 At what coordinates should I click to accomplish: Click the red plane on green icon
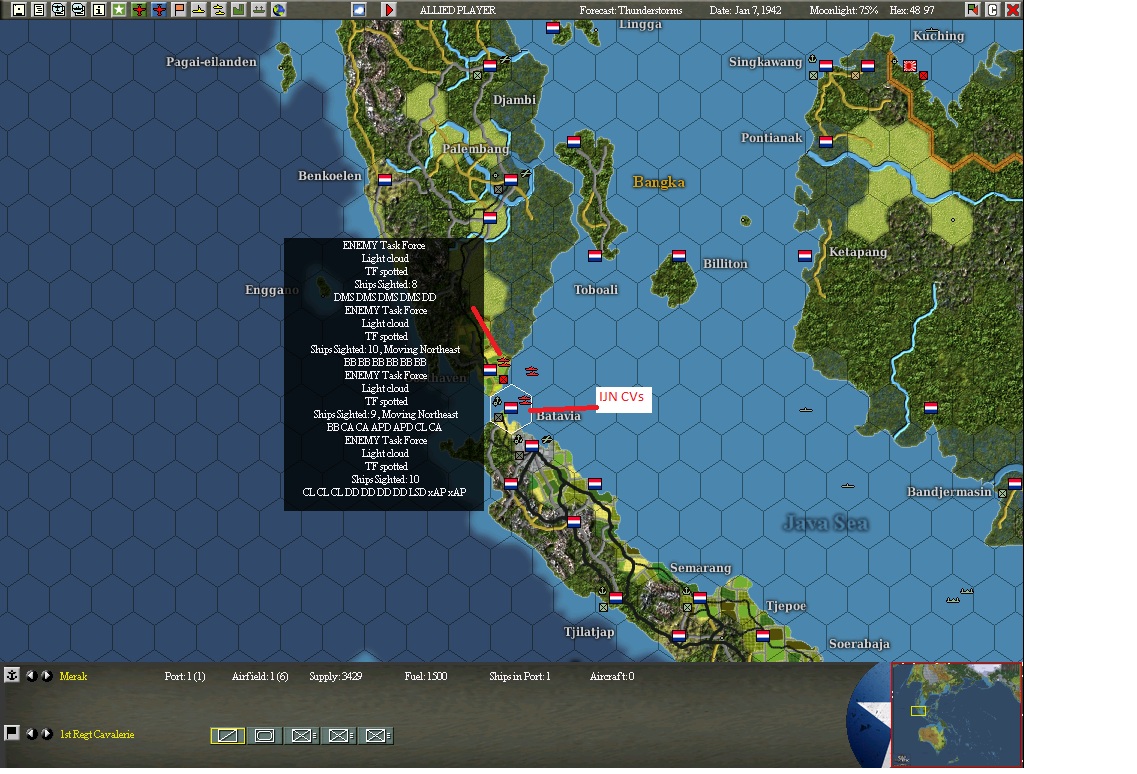pyautogui.click(x=139, y=9)
